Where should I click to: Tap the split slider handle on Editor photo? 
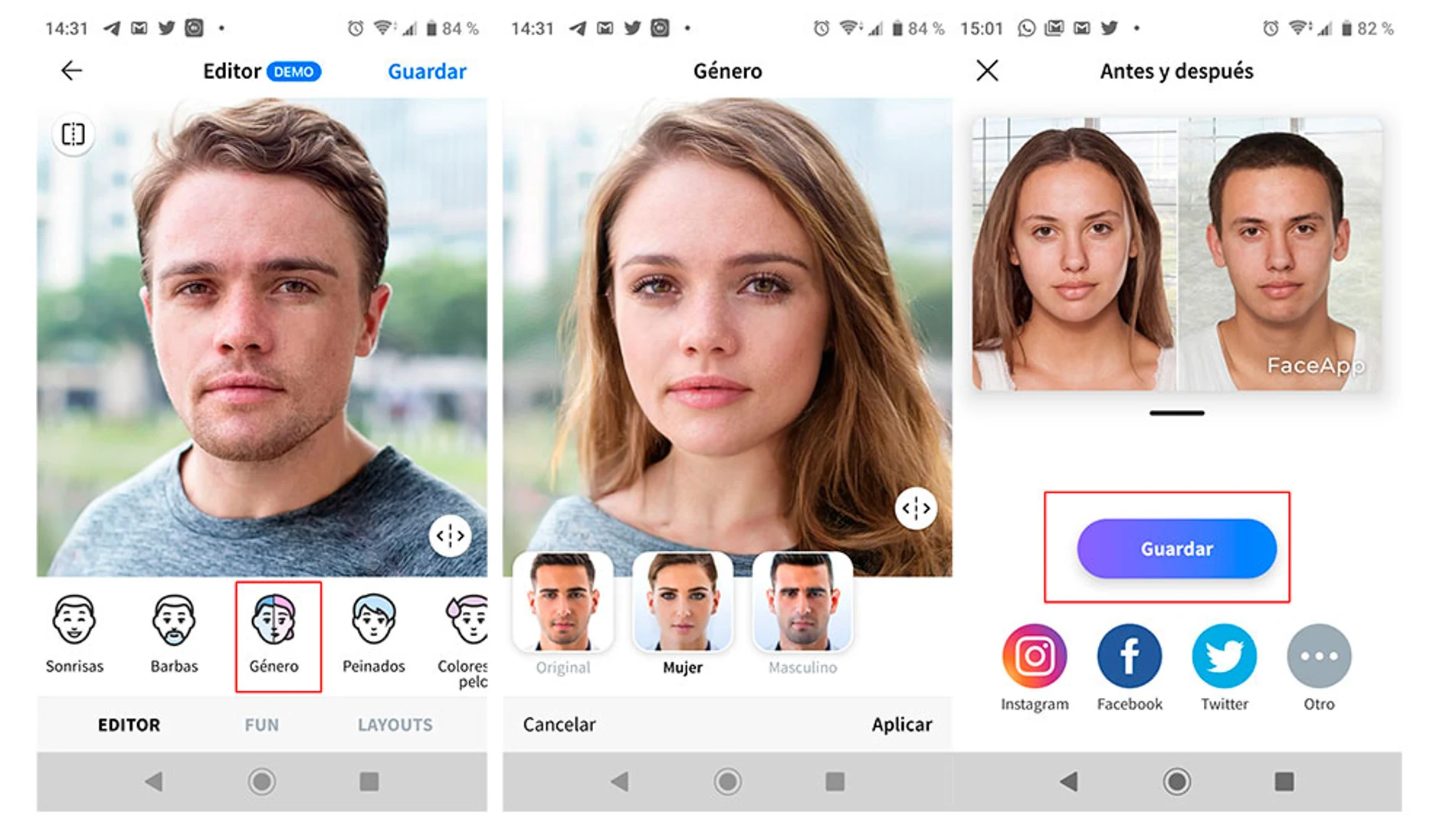point(450,536)
